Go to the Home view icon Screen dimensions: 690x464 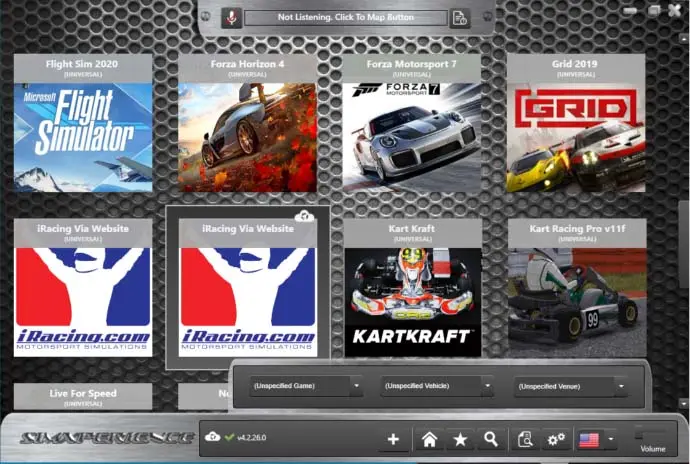[x=429, y=439]
